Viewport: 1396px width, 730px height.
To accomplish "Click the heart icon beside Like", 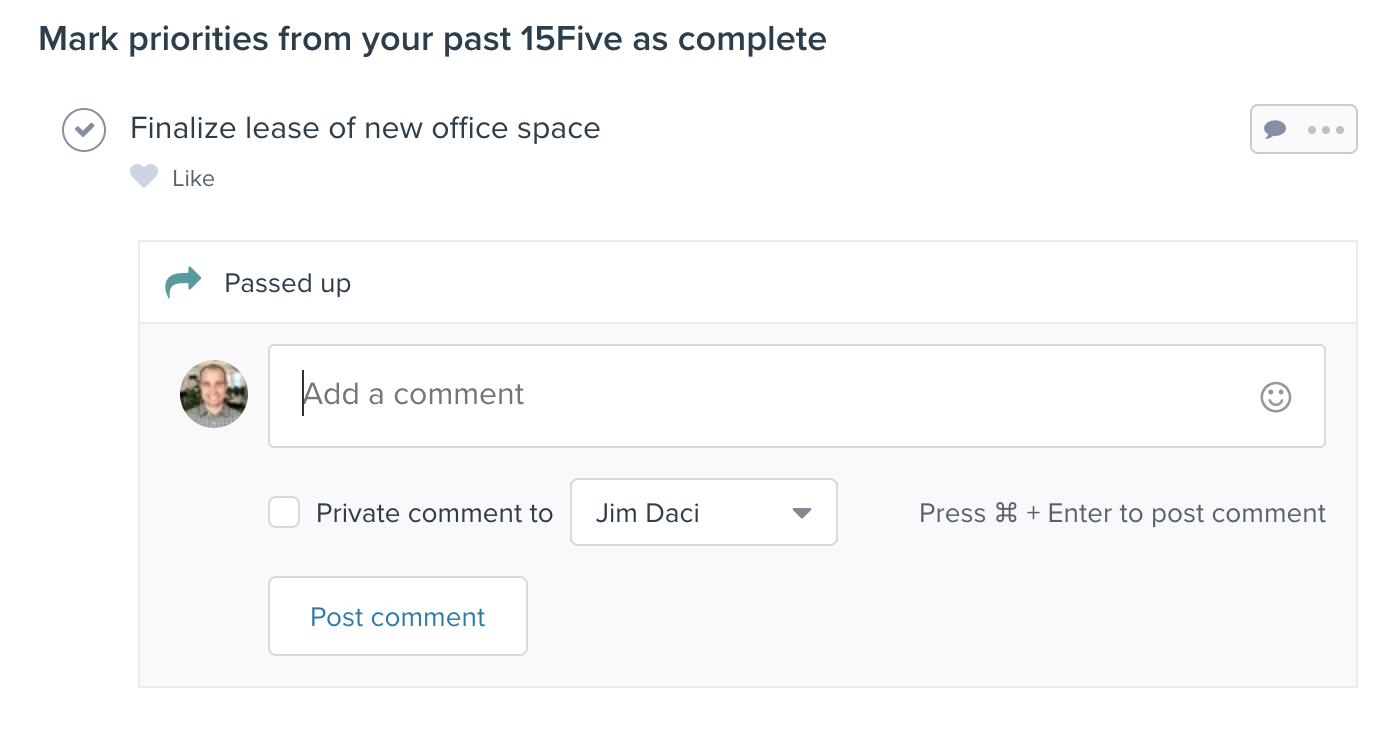I will (x=144, y=177).
